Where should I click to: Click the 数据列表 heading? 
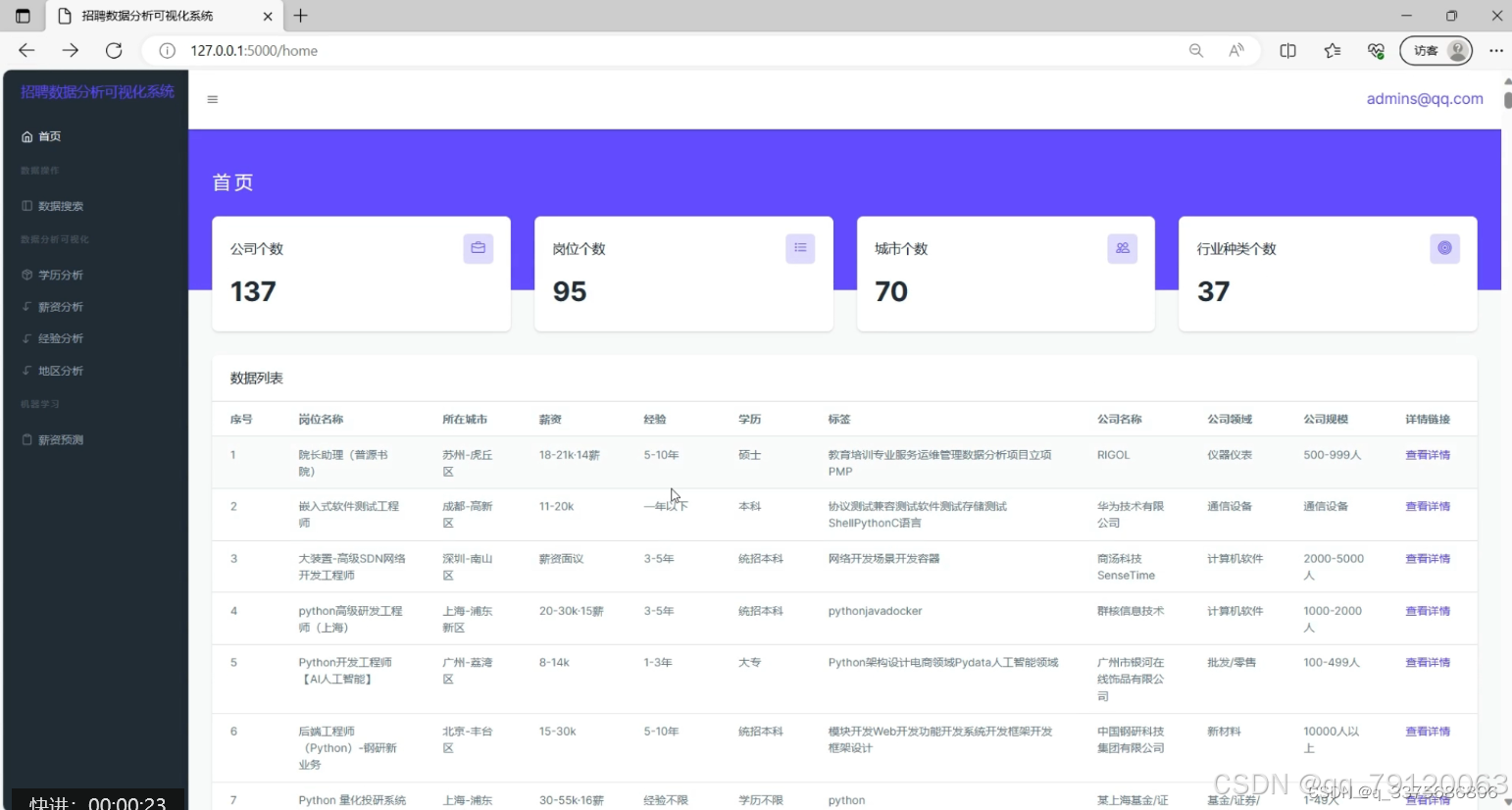click(x=257, y=378)
